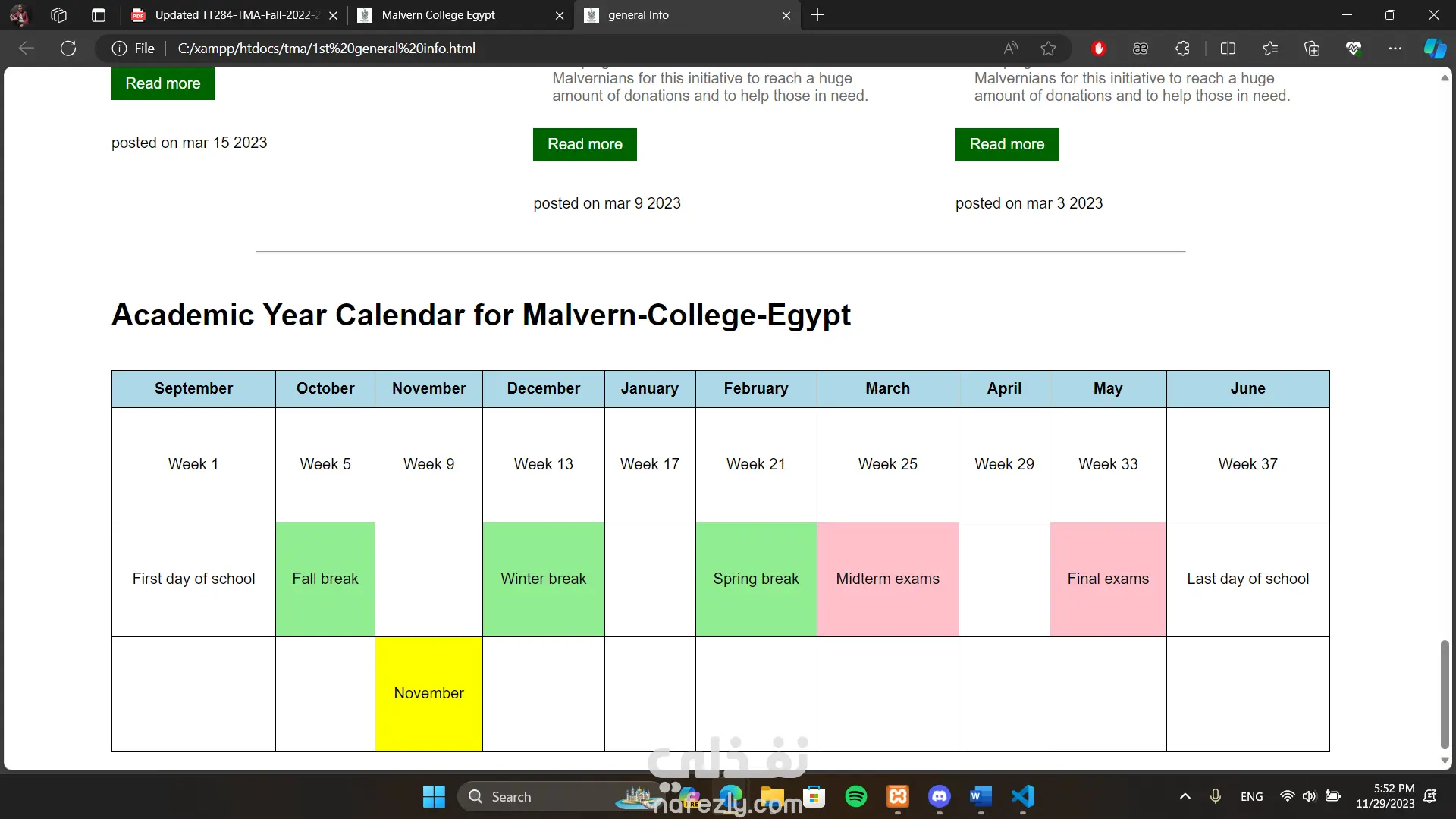
Task: Go back to the previous page
Action: (27, 49)
